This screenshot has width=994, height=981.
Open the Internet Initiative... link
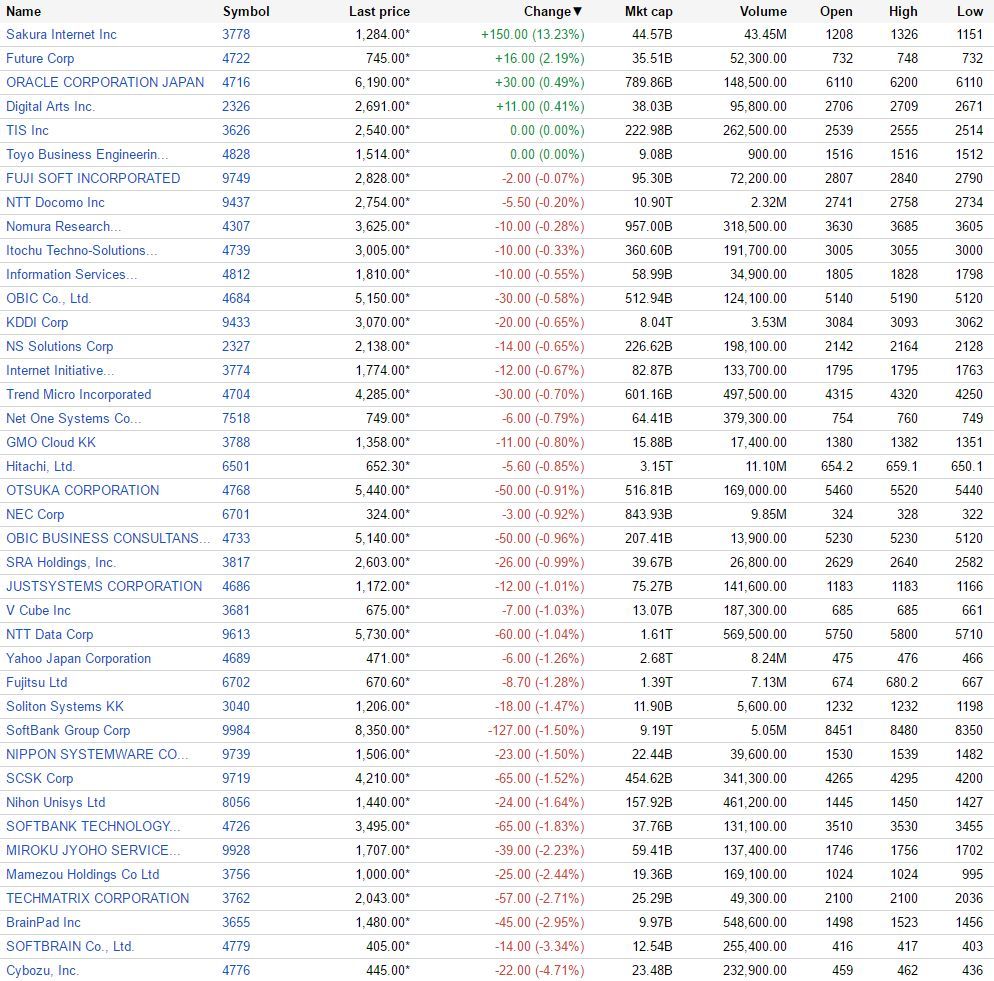pos(60,370)
